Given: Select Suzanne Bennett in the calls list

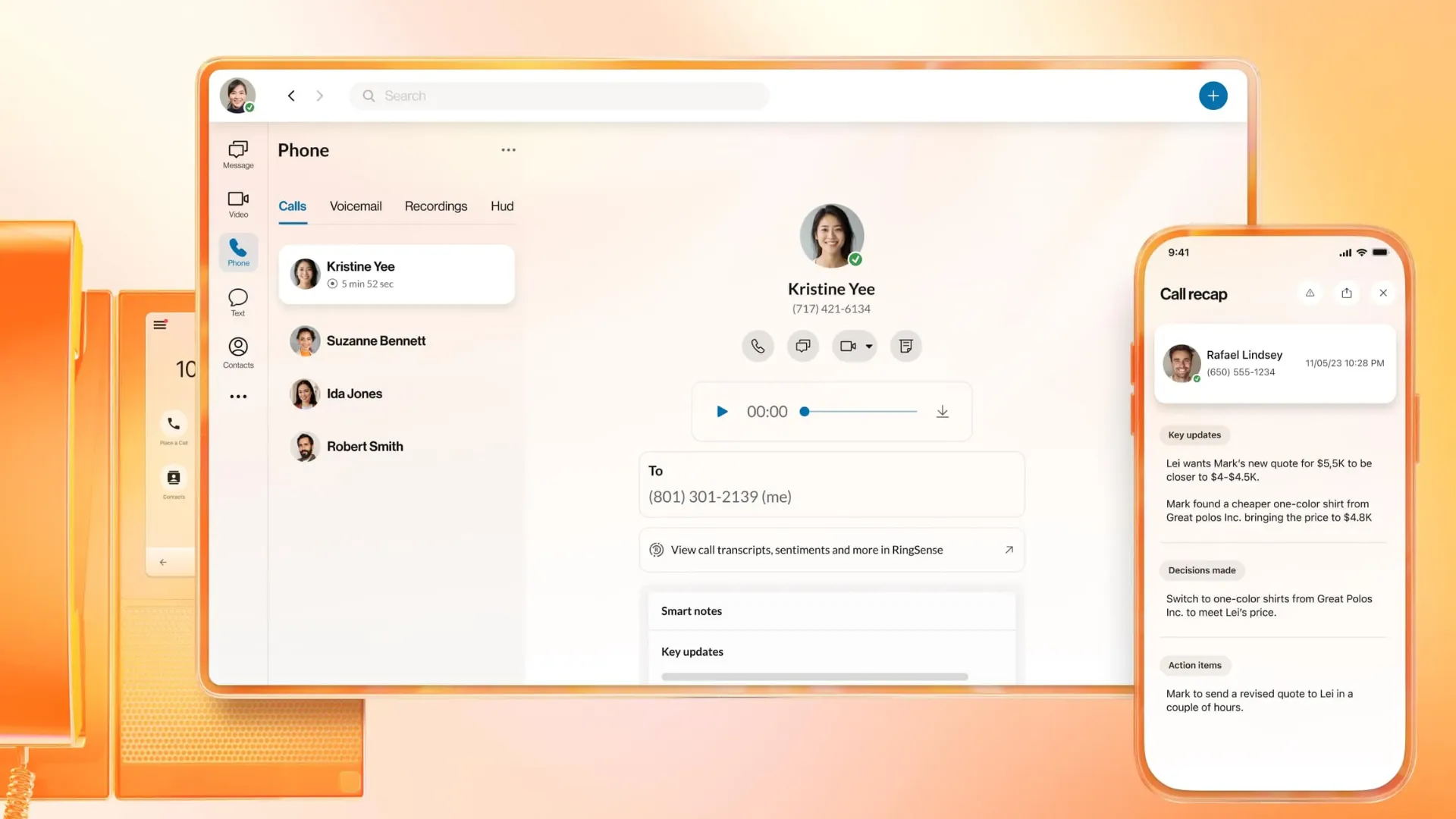Looking at the screenshot, I should [376, 341].
